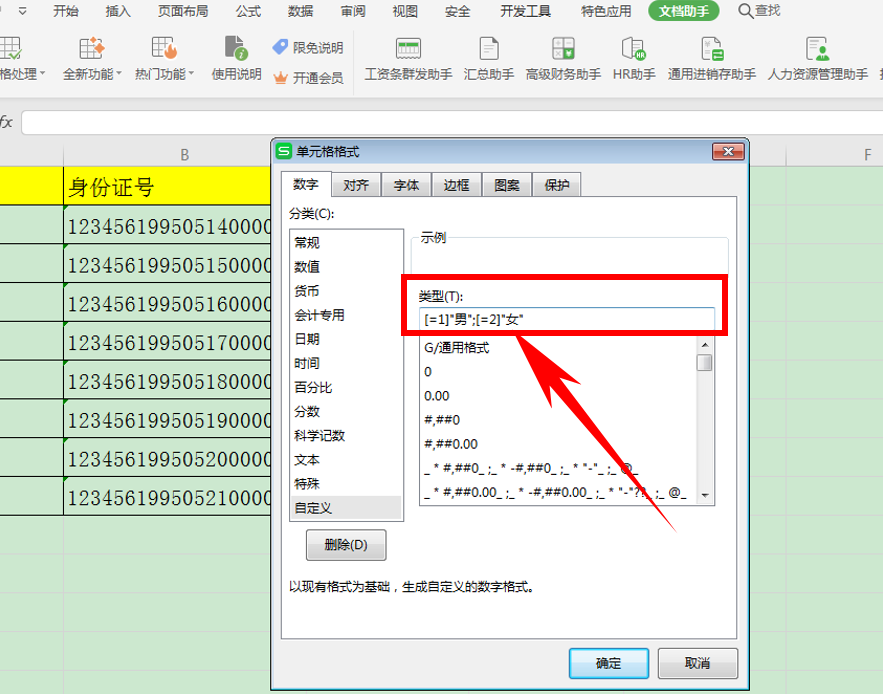Choose 常规 in the category list
The image size is (883, 694).
point(346,243)
